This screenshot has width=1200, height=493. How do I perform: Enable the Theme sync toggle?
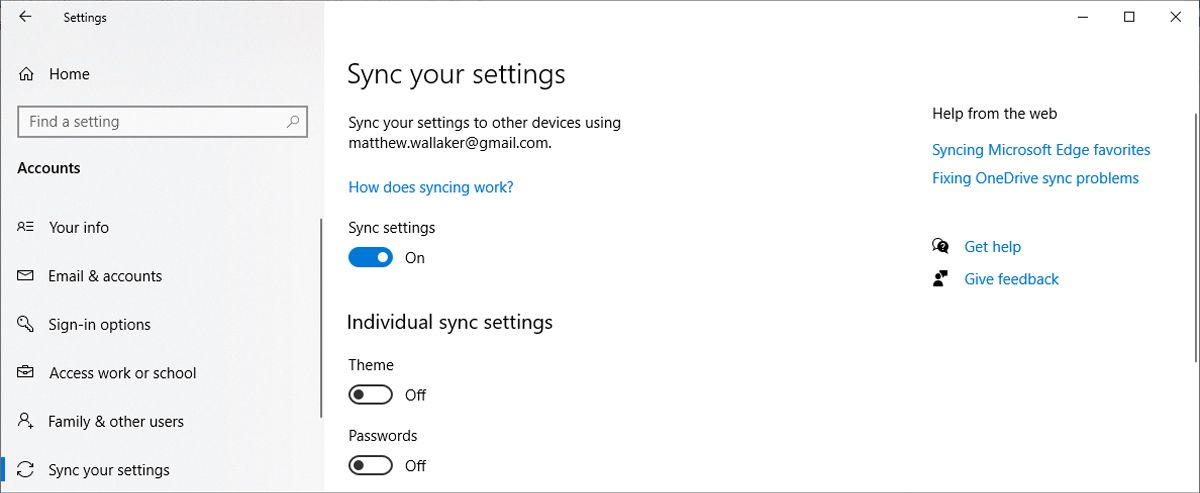tap(370, 395)
